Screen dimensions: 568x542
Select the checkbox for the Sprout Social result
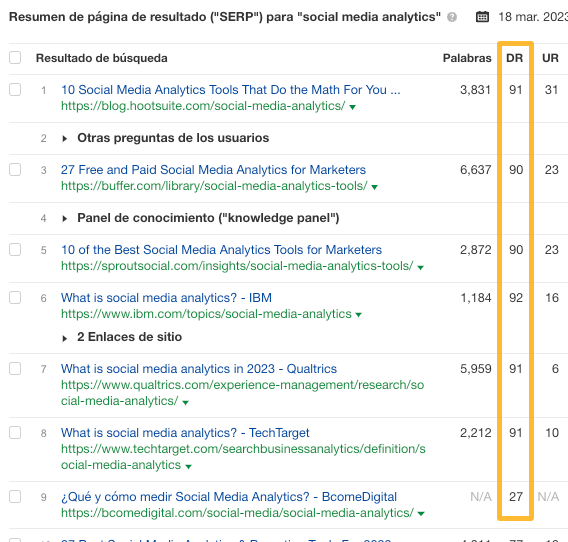point(15,250)
